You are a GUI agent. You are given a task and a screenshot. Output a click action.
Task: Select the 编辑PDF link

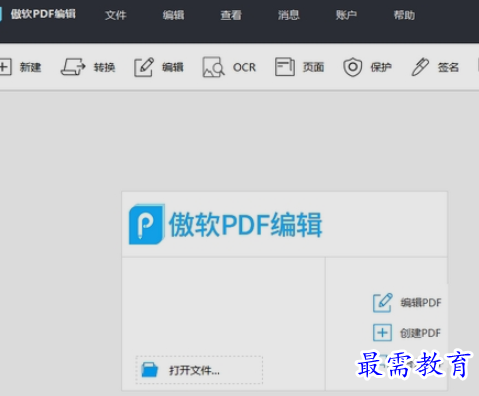point(421,303)
